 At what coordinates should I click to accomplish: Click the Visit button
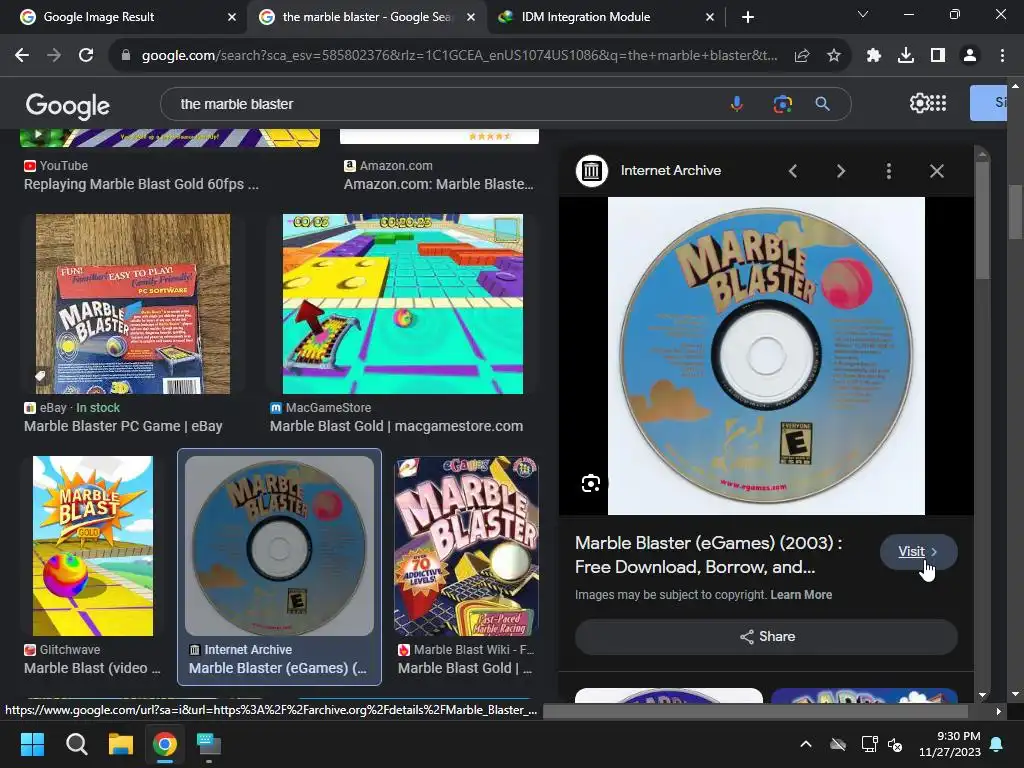point(918,552)
